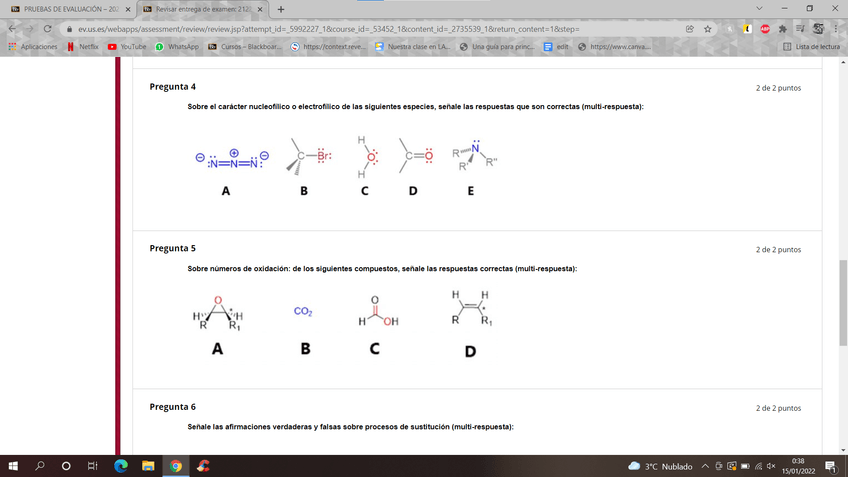Open Windows taskbar search
Screen dimensions: 848x477
pos(39,466)
